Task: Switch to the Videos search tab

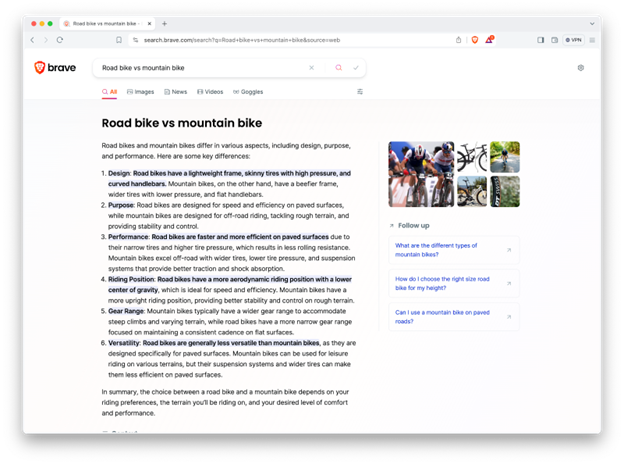Action: point(210,91)
